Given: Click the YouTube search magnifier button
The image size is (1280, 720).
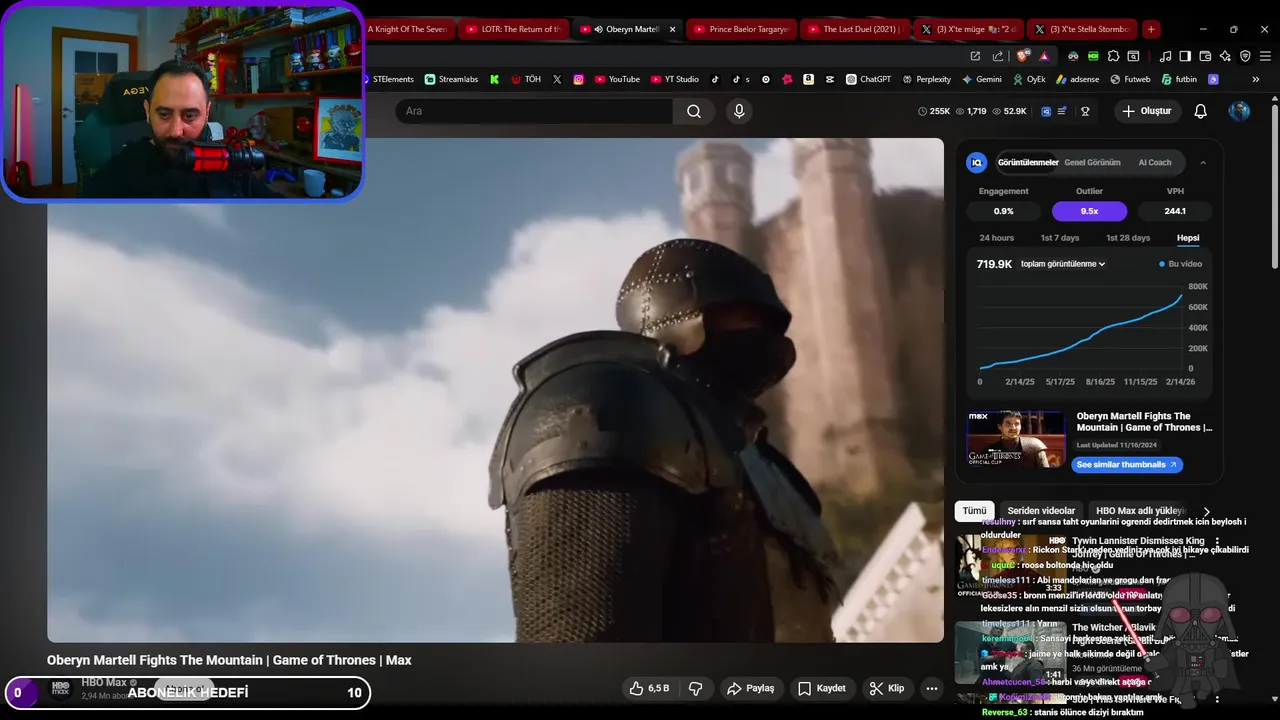Looking at the screenshot, I should coord(694,111).
